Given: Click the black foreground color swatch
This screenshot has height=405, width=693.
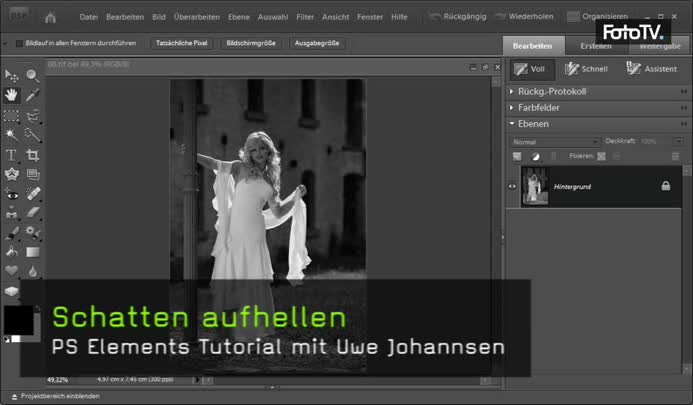Looking at the screenshot, I should (19, 320).
